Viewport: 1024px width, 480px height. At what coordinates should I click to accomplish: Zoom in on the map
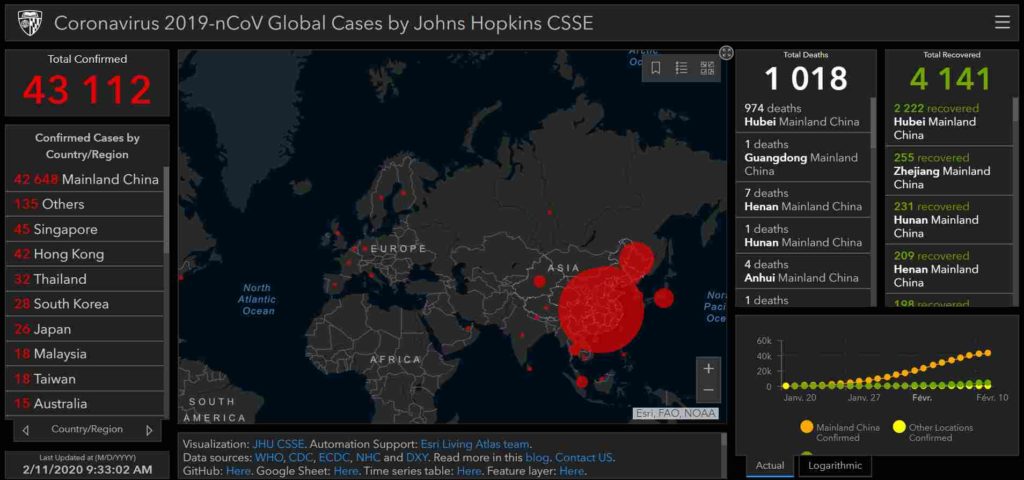click(709, 368)
